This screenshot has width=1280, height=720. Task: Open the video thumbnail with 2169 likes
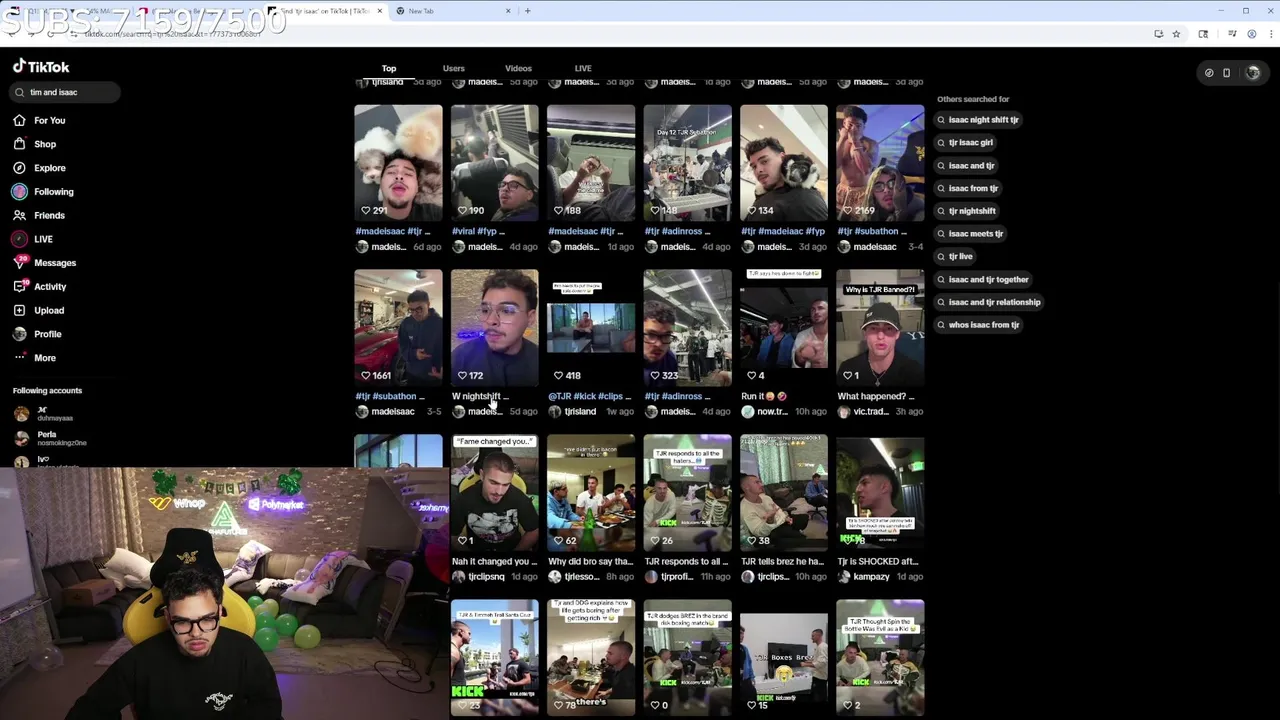[880, 162]
